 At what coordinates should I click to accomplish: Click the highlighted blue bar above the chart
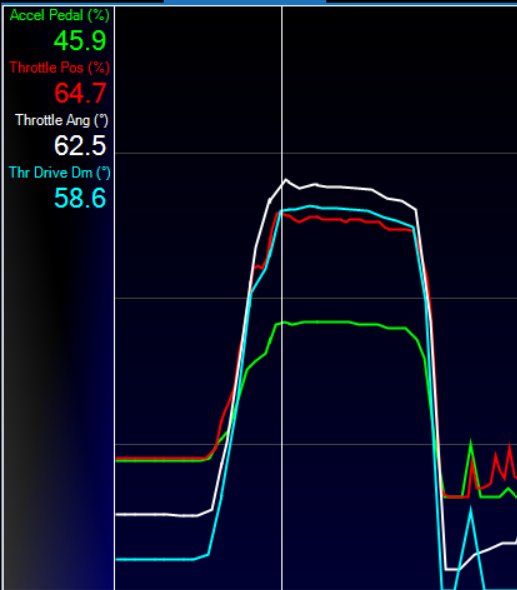[x=245, y=2]
